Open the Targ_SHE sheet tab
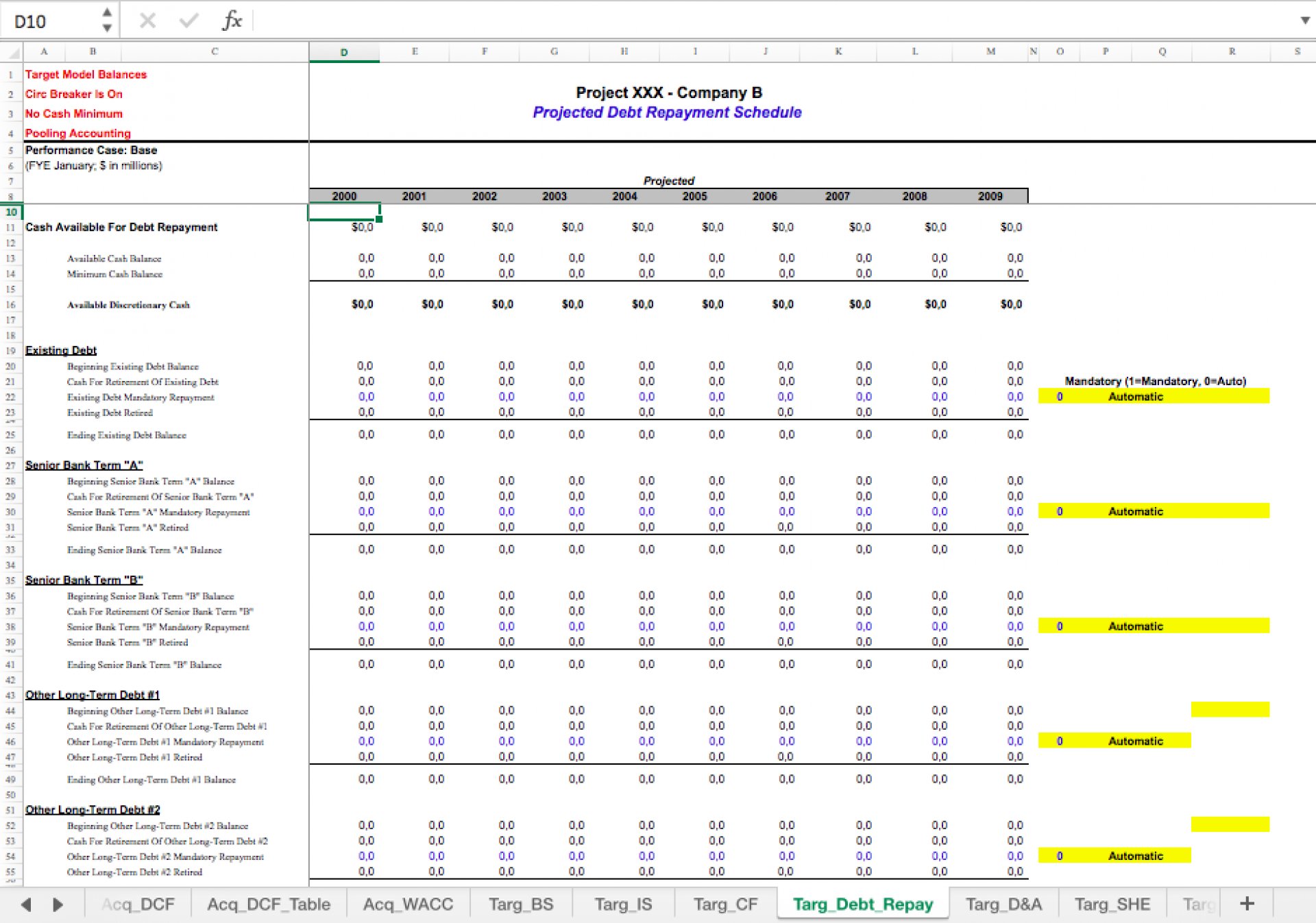The height and width of the screenshot is (923, 1316). pos(1112,904)
